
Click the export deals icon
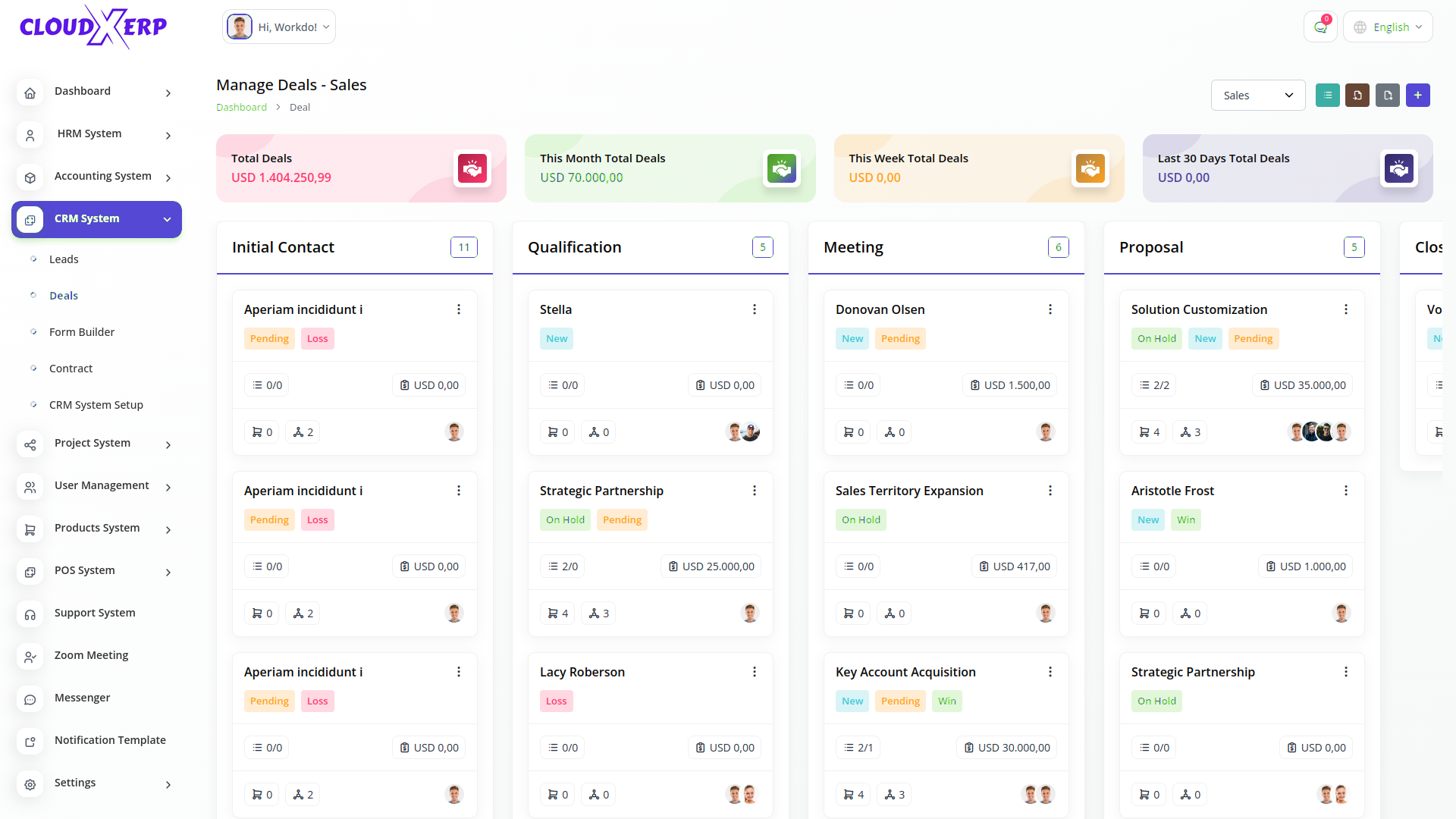point(1388,96)
